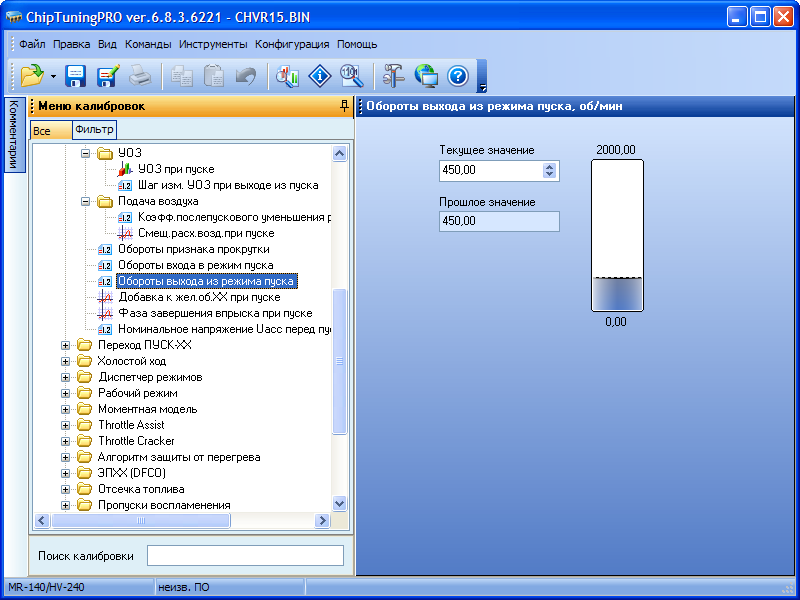Image resolution: width=800 pixels, height=600 pixels.
Task: Click the blue question mark help icon
Action: point(457,75)
